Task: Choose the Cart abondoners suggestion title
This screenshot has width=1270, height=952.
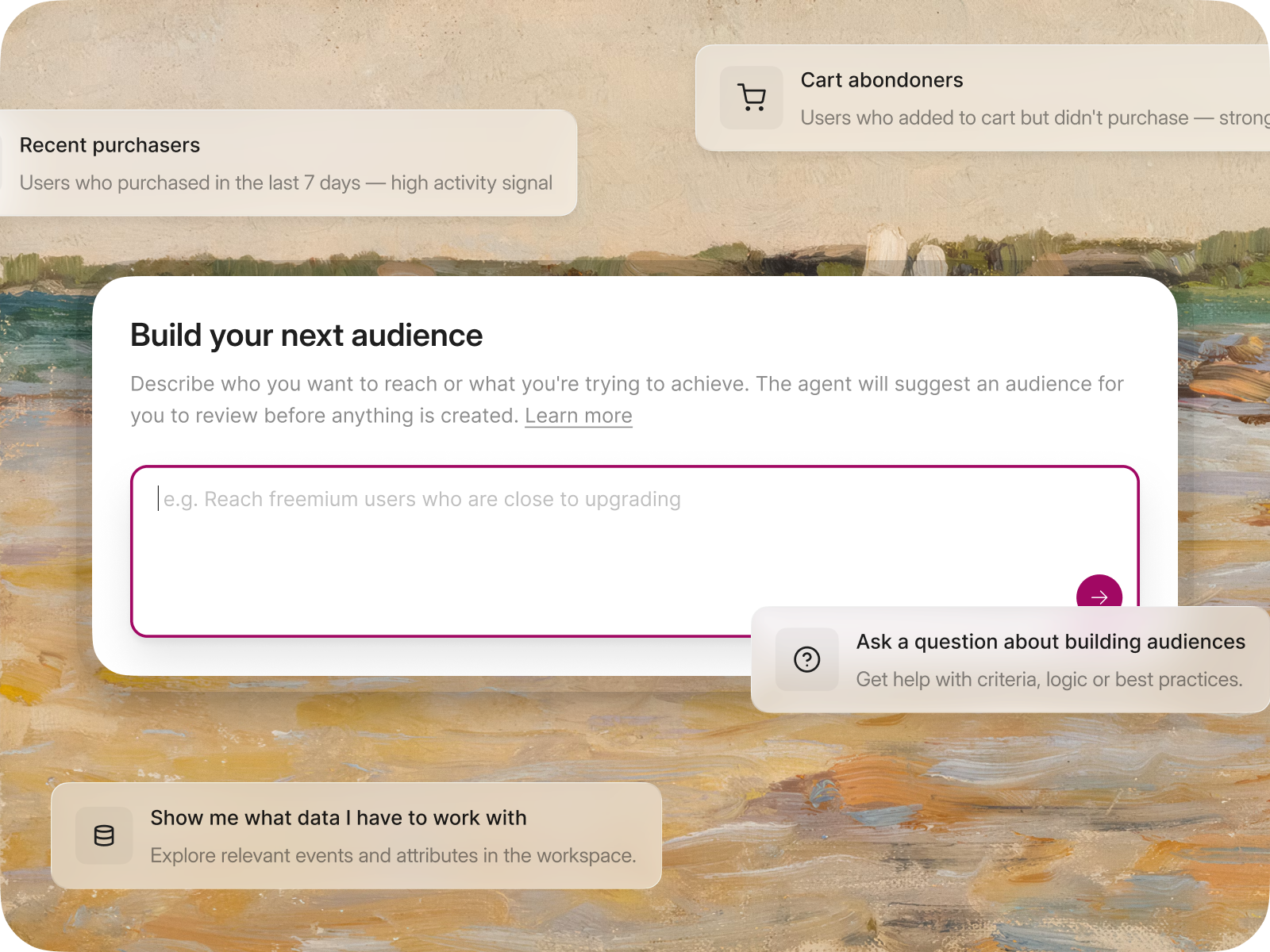Action: pos(882,80)
